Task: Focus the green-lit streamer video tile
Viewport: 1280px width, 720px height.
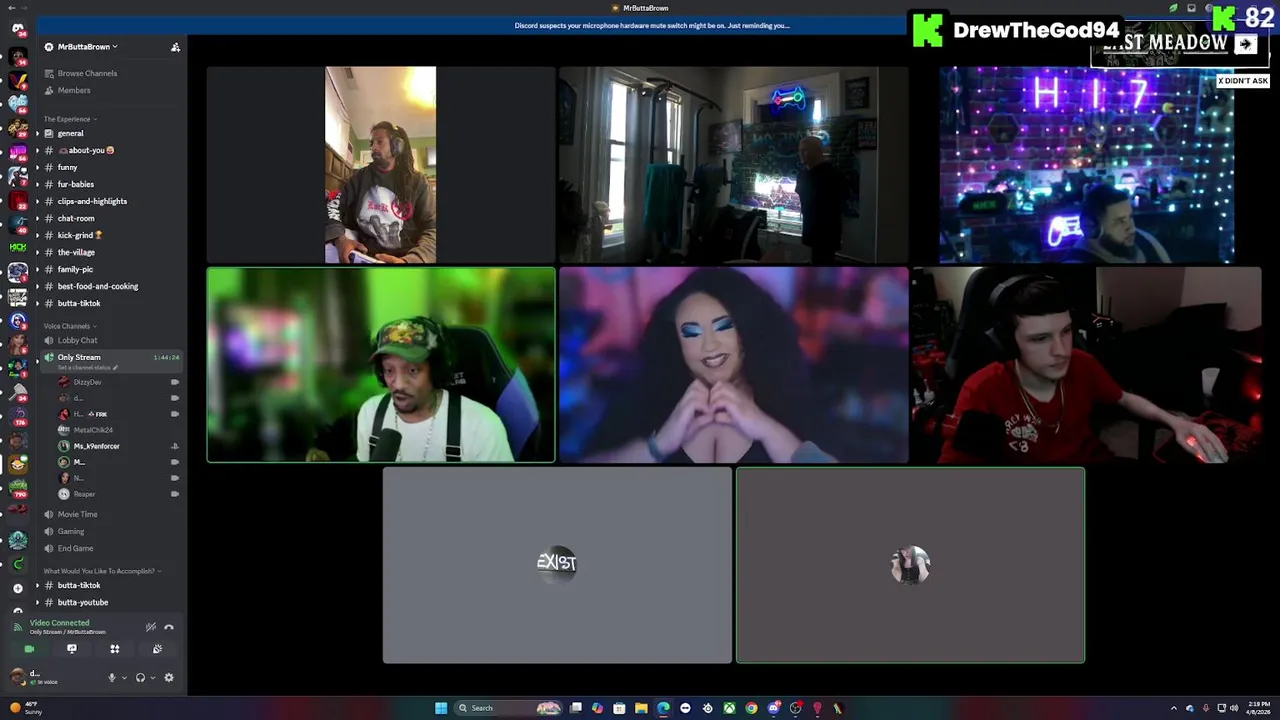Action: coord(381,365)
